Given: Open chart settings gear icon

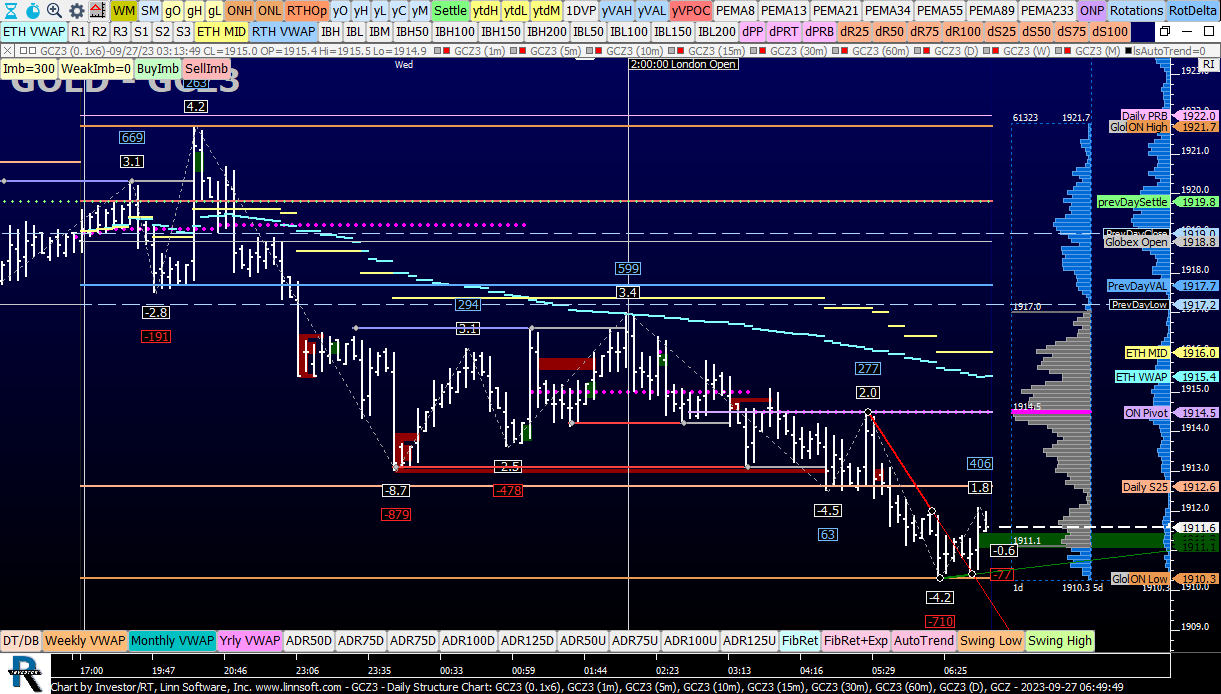Looking at the screenshot, I should (76, 10).
